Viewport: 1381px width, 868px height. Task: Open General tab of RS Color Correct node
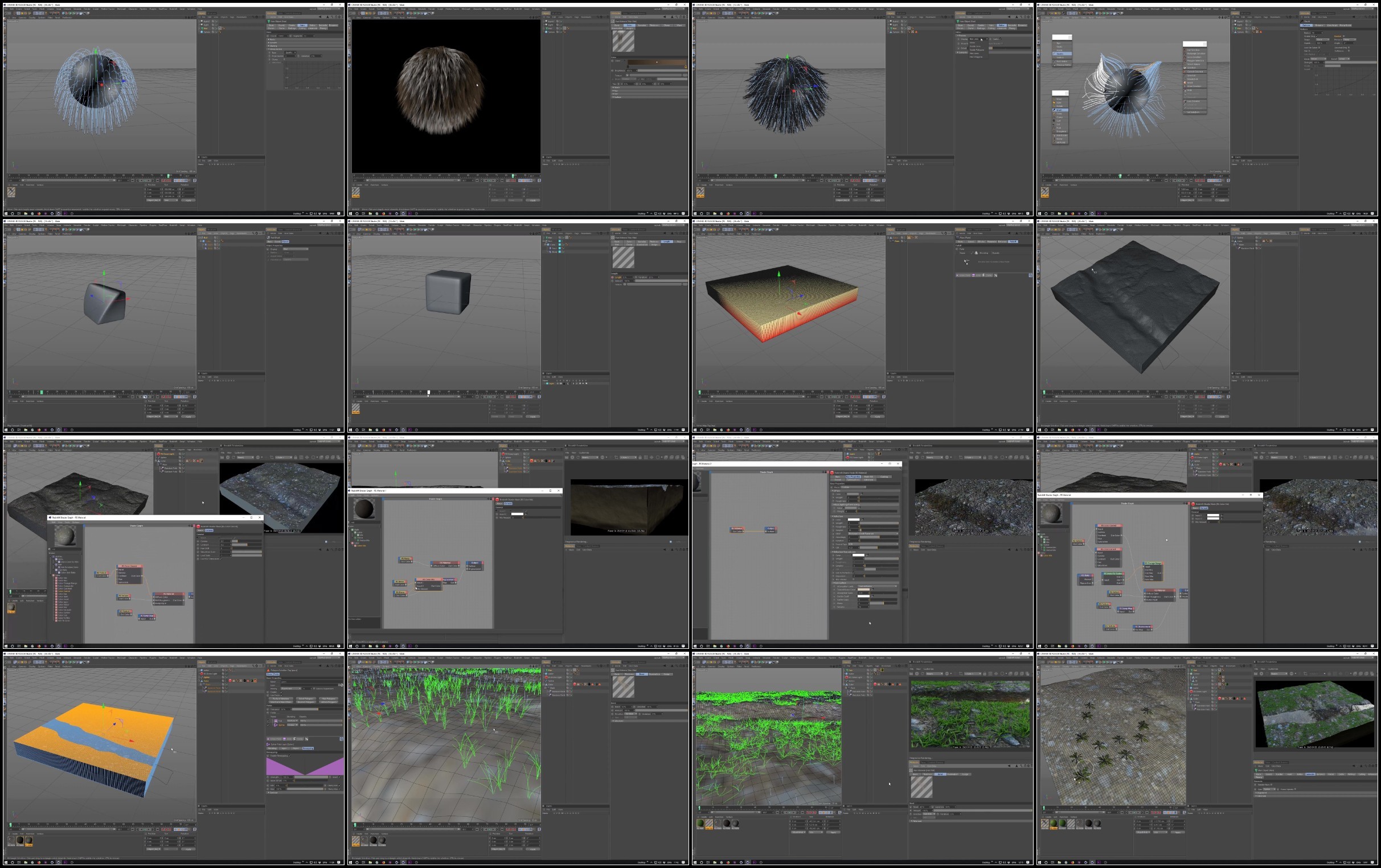click(210, 530)
